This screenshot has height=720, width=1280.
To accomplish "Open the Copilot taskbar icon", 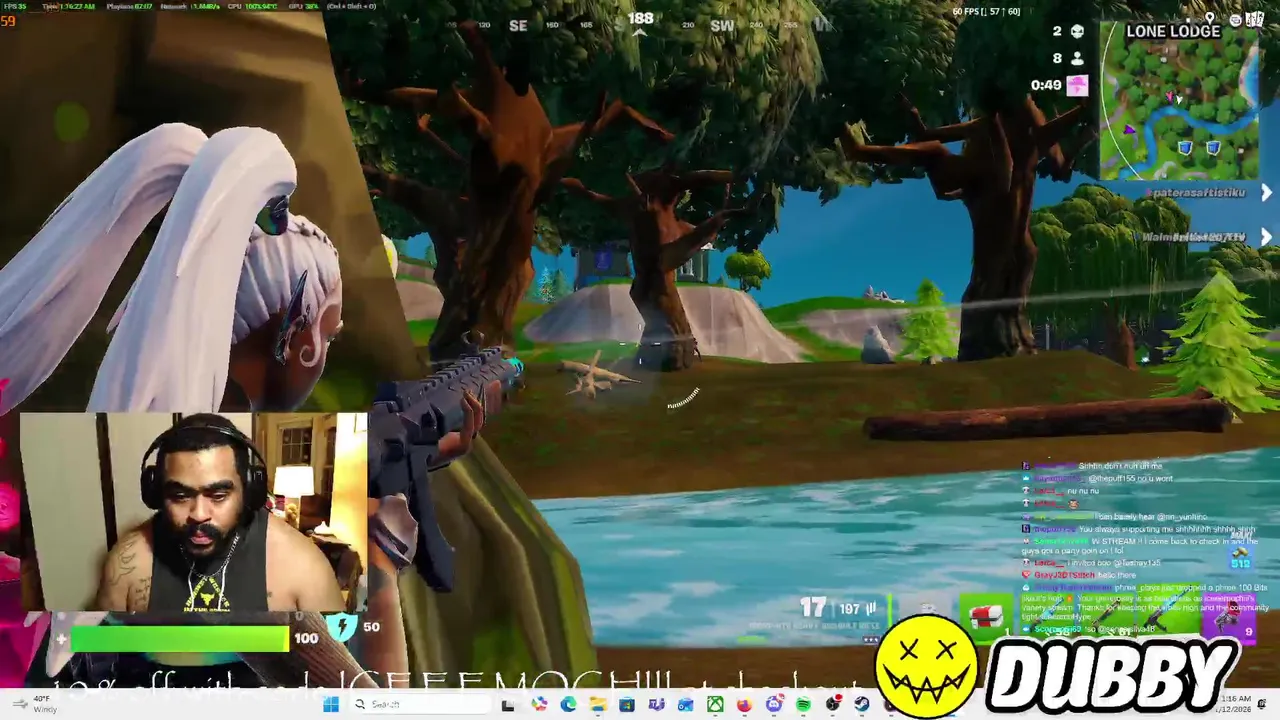I will pos(540,705).
